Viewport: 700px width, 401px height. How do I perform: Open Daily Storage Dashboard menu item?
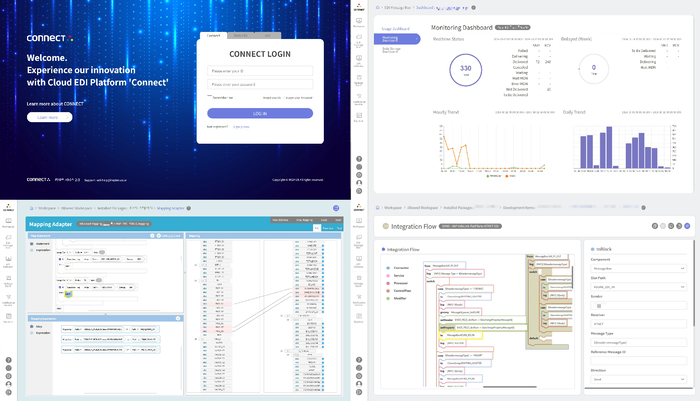(392, 50)
